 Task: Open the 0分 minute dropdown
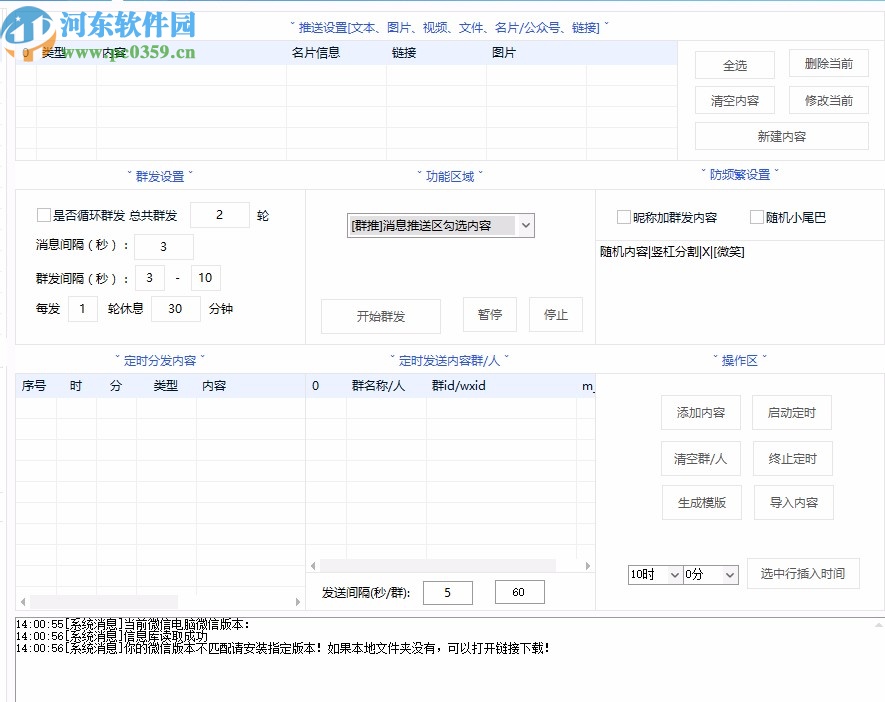coord(711,575)
